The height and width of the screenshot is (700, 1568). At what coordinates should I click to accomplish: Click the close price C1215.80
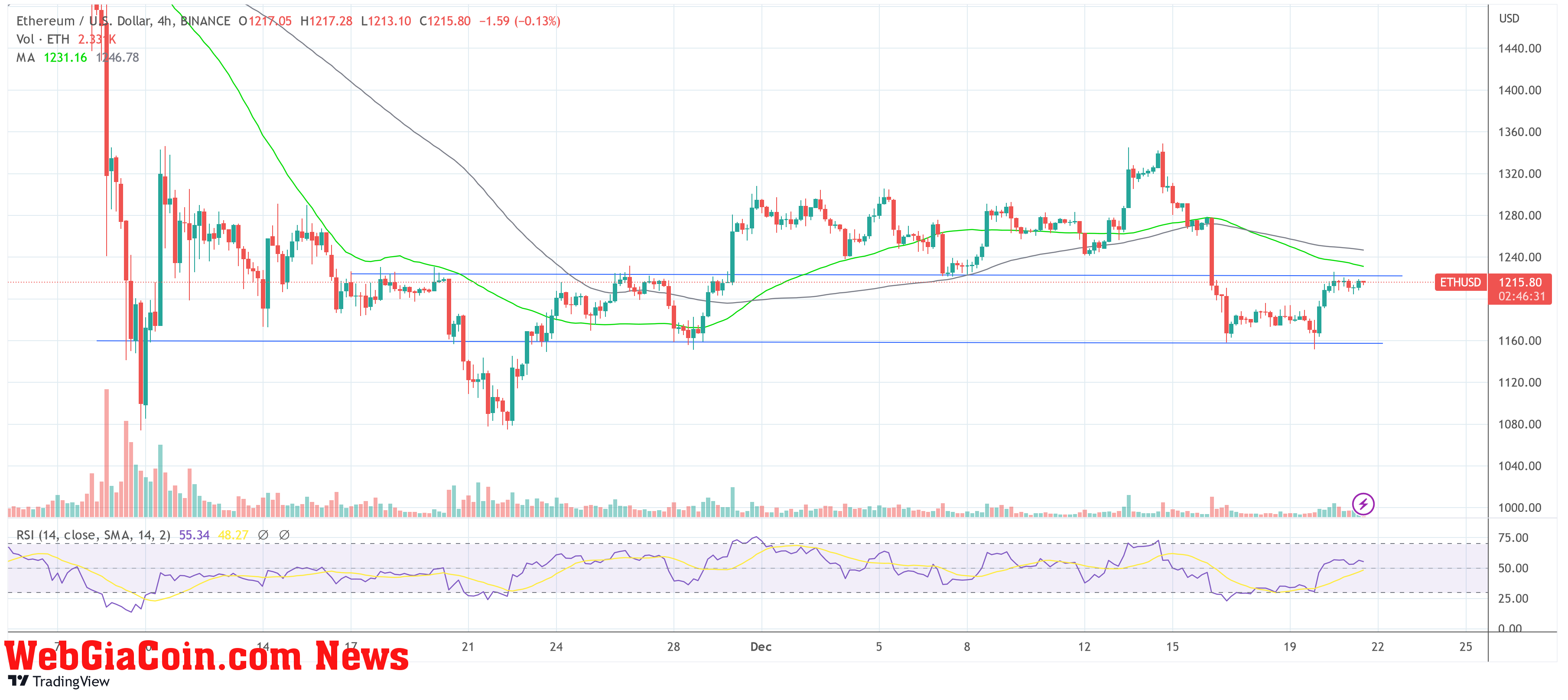point(445,21)
